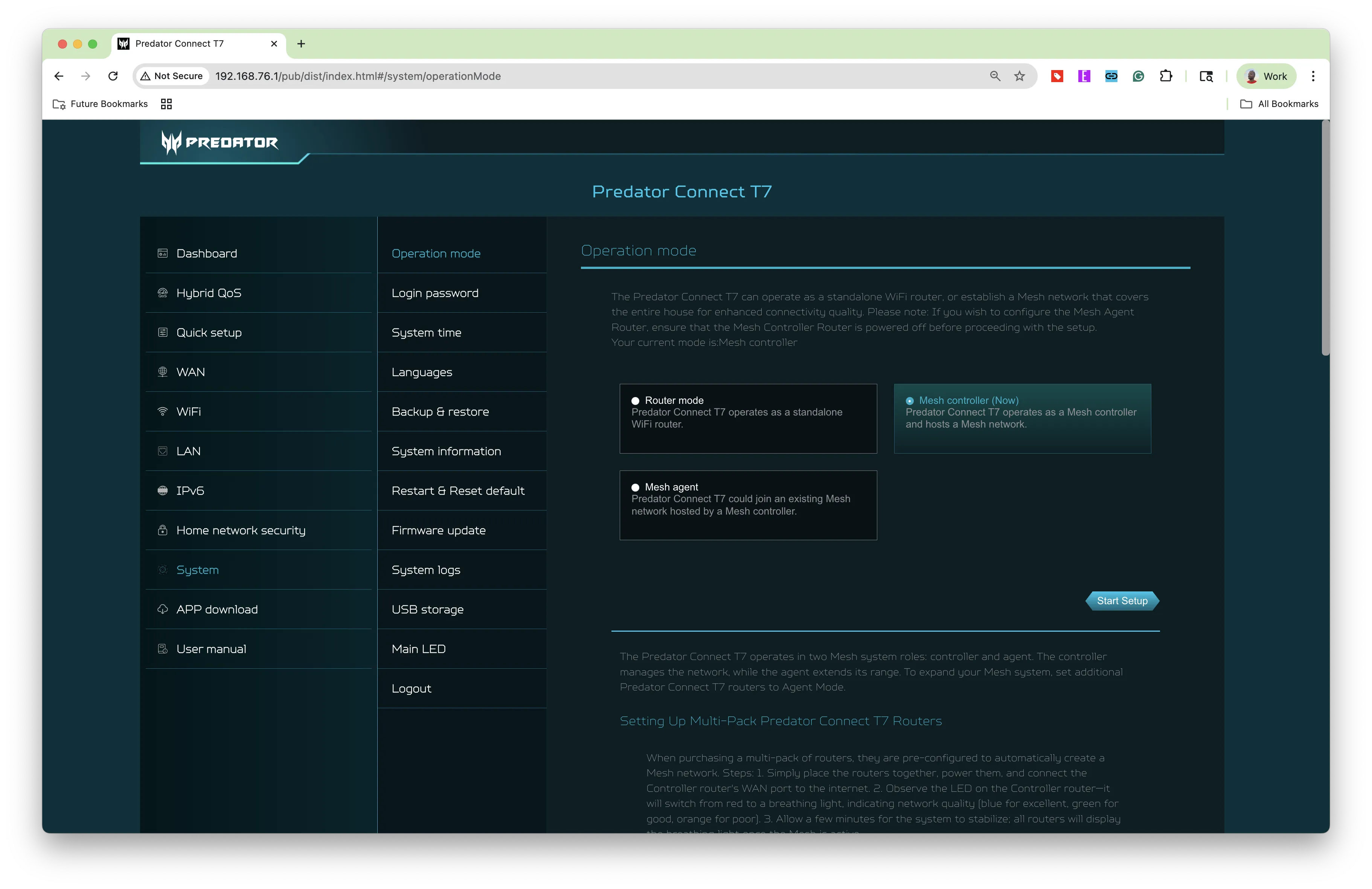Select the Mesh agent radio button
The width and height of the screenshot is (1372, 889).
click(x=635, y=487)
